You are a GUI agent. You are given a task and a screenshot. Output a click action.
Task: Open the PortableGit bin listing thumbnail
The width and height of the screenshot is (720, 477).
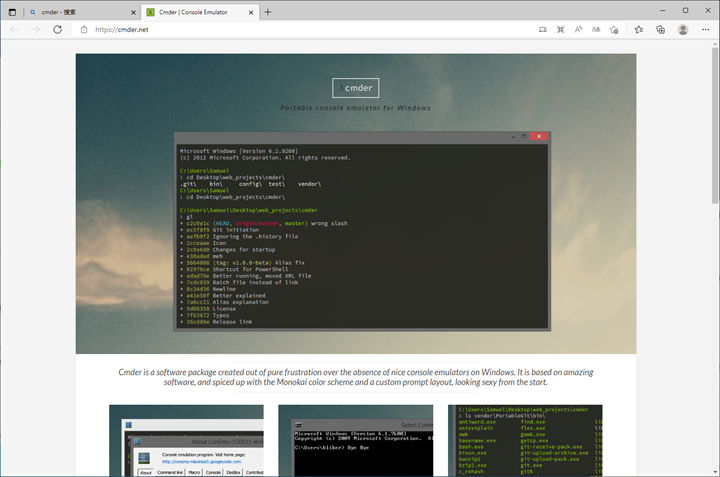tap(525, 440)
